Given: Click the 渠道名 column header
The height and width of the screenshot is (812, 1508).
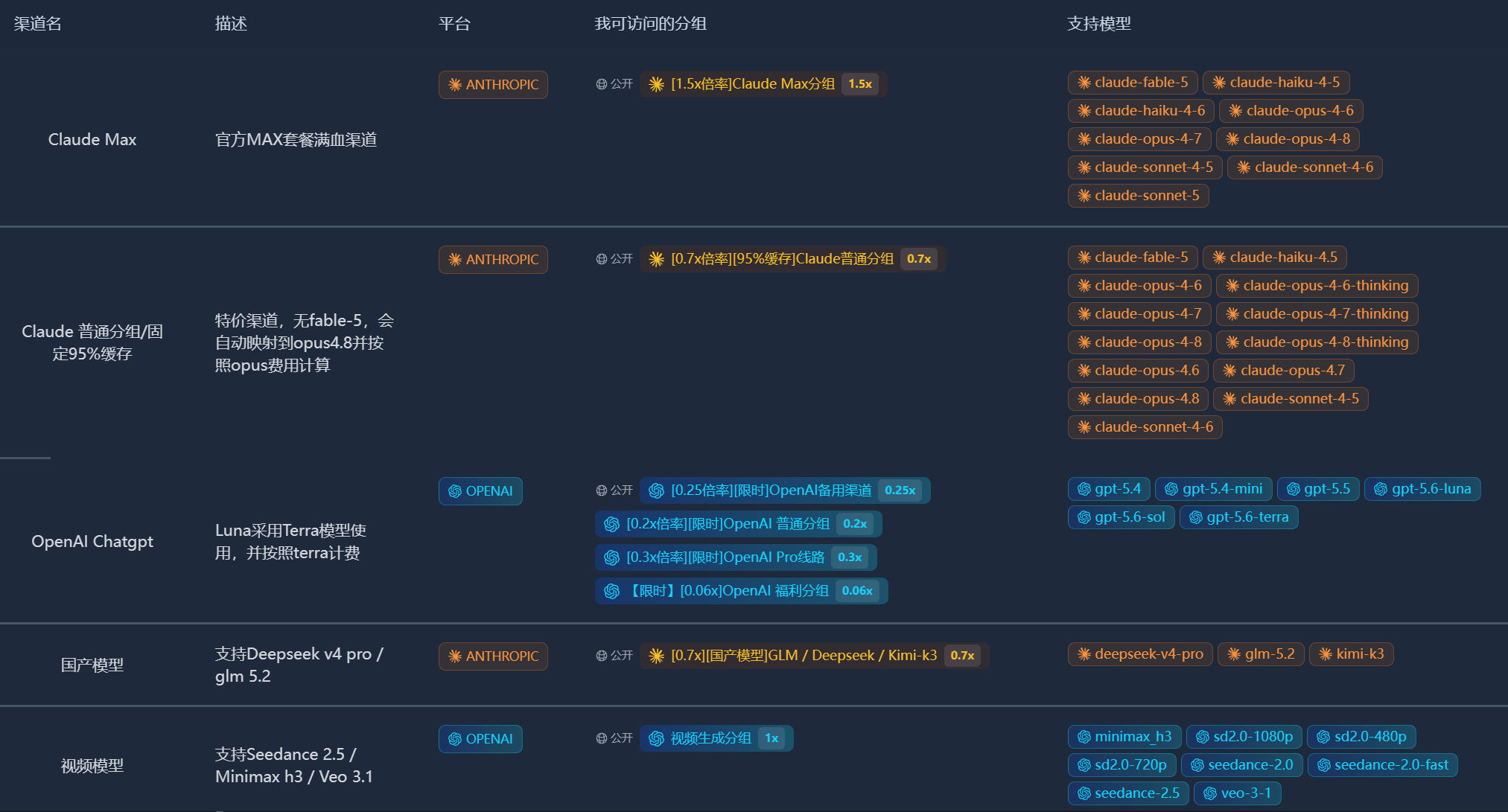Looking at the screenshot, I should click(37, 24).
